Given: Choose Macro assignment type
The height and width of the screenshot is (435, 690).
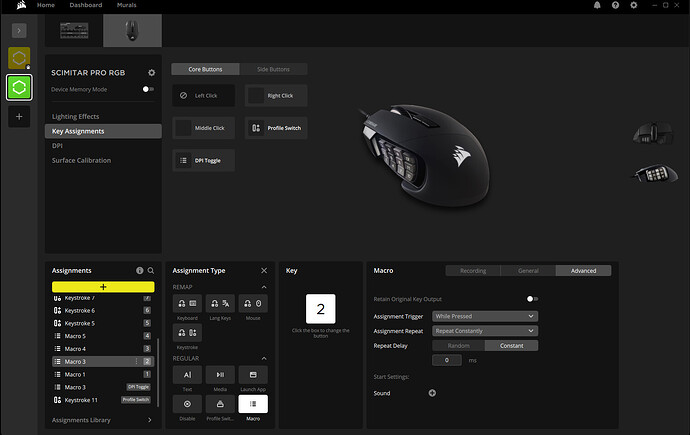Looking at the screenshot, I should click(253, 404).
